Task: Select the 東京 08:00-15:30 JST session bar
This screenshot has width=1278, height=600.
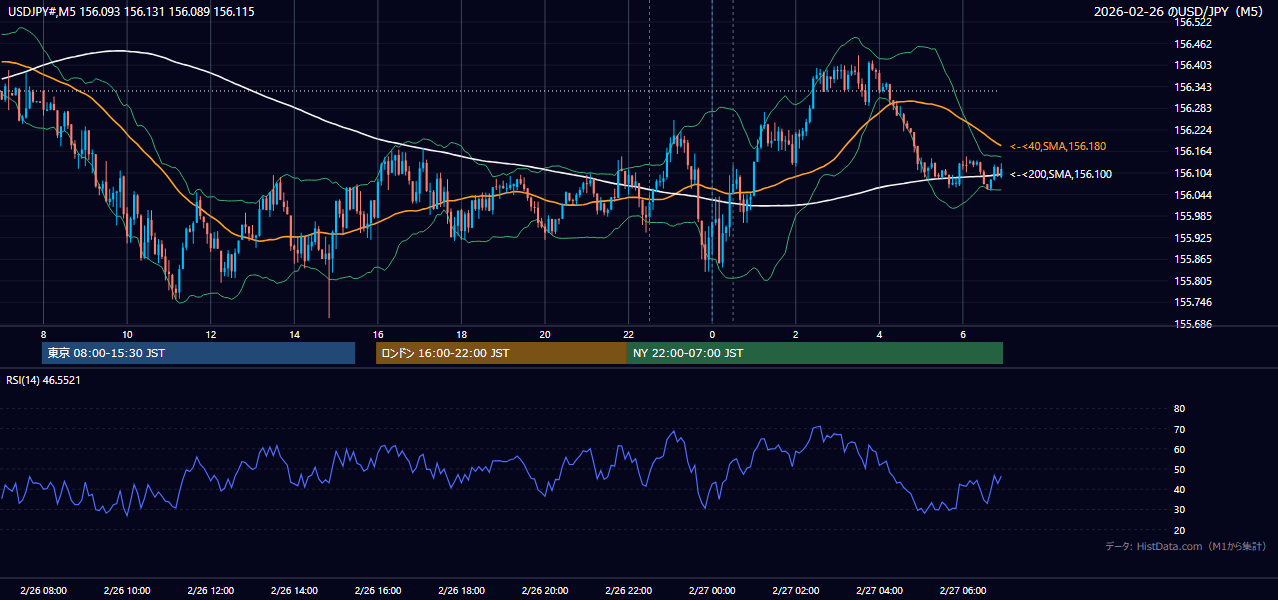Action: point(199,353)
